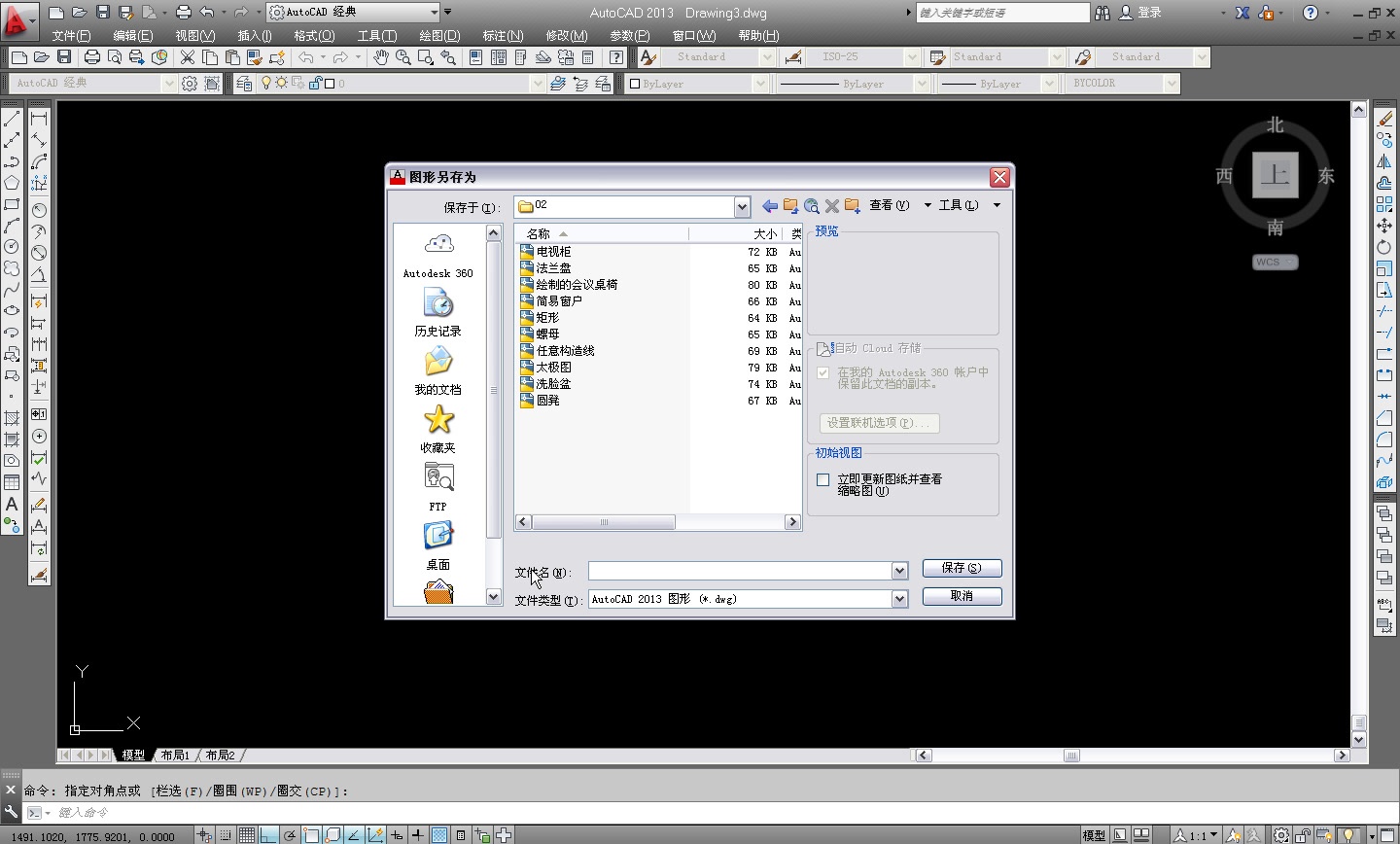Click into the file name input field
The width and height of the screenshot is (1400, 844).
coord(740,572)
